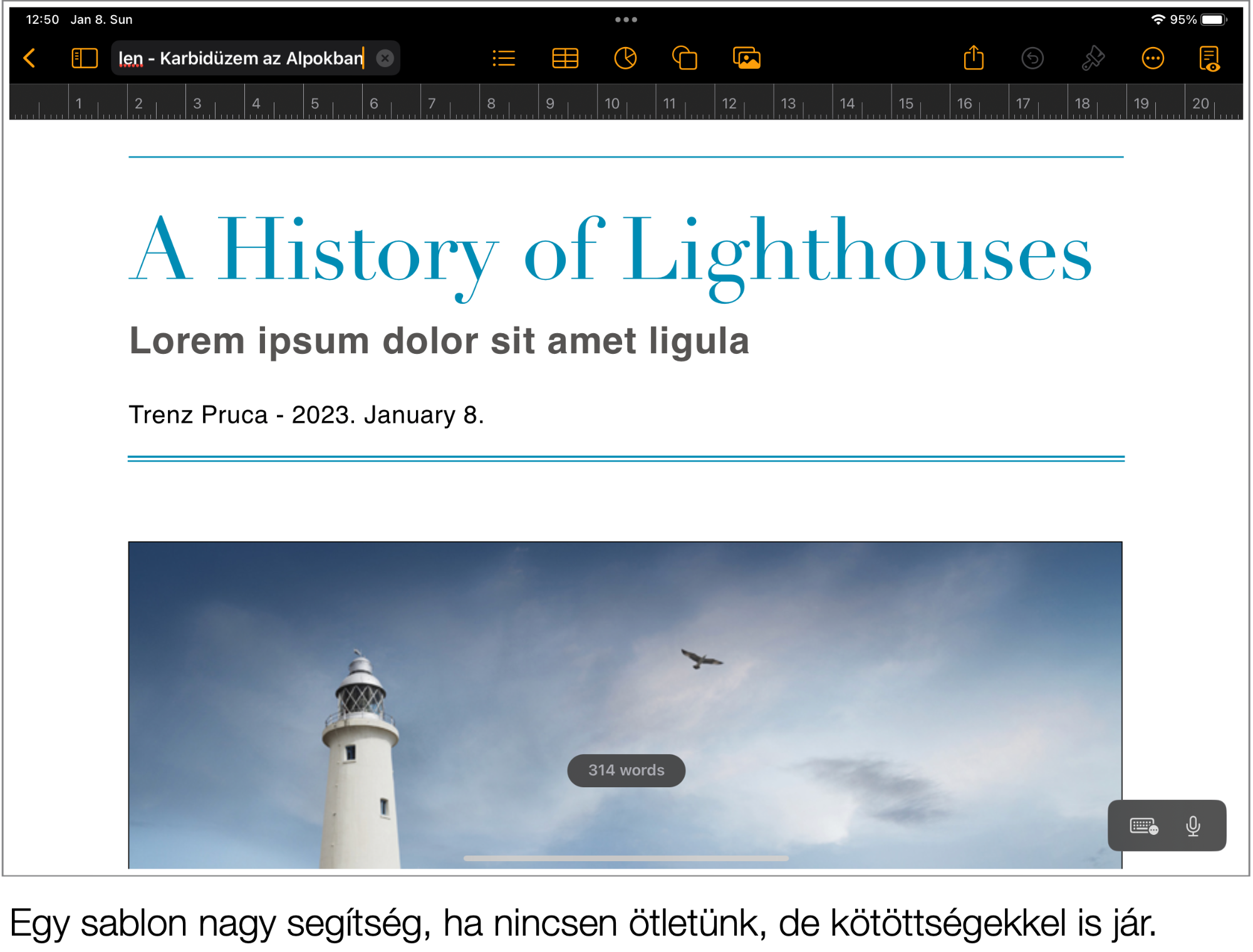Clear the document title text field
This screenshot has height=952, width=1253.
[x=385, y=58]
